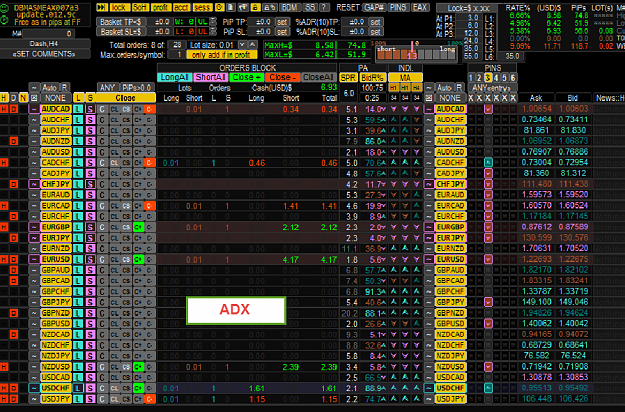The width and height of the screenshot is (625, 412).
Task: Click the CS icon in NZDCAD row
Action: click(x=126, y=334)
